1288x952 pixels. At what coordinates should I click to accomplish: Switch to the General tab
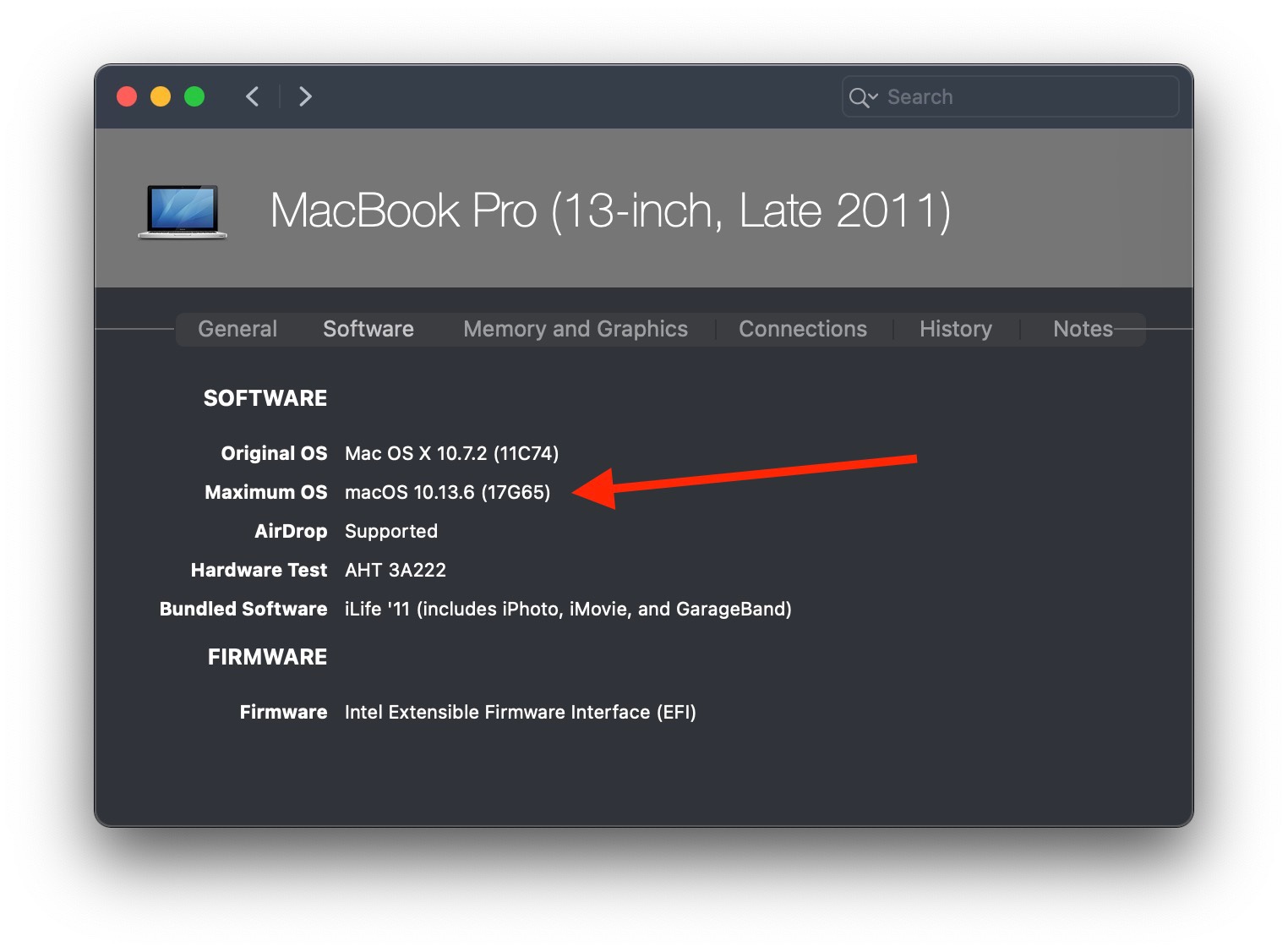[237, 329]
